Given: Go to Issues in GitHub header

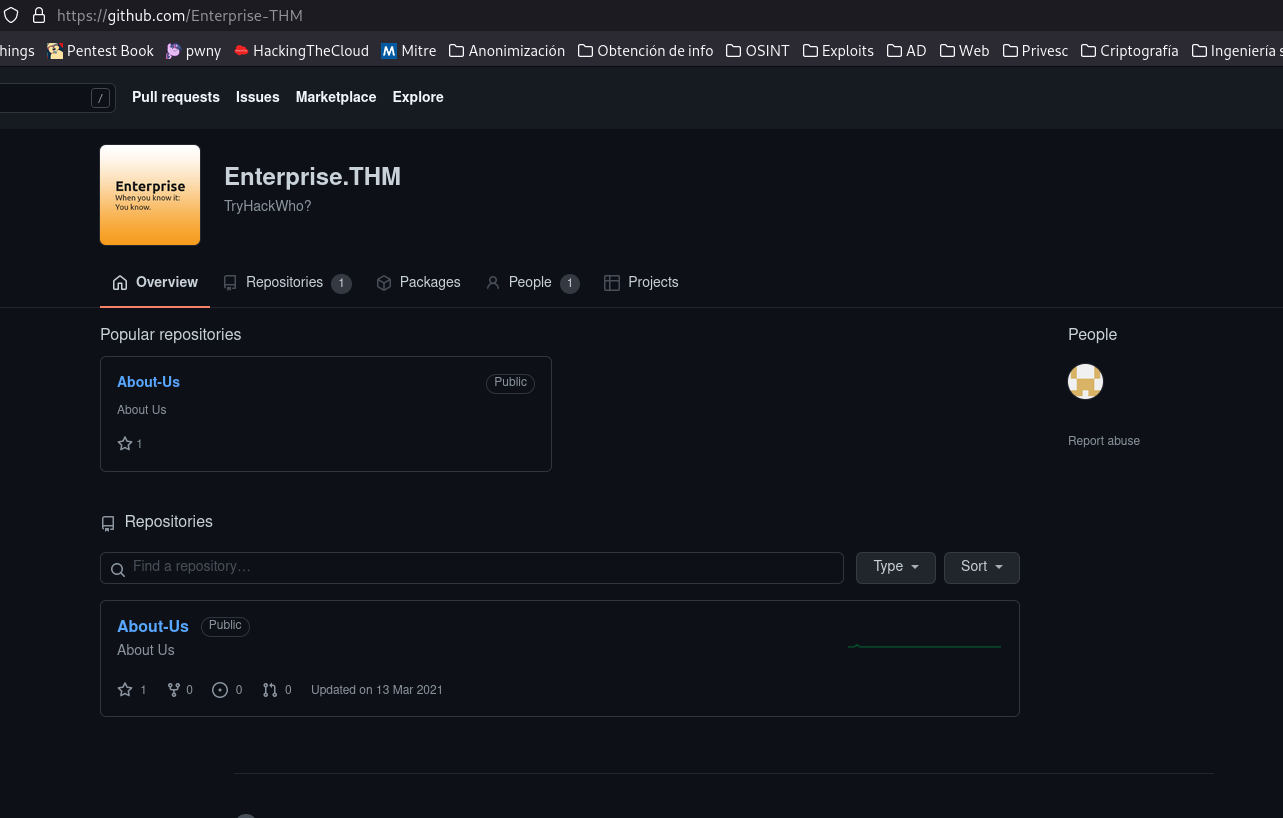Looking at the screenshot, I should point(258,97).
